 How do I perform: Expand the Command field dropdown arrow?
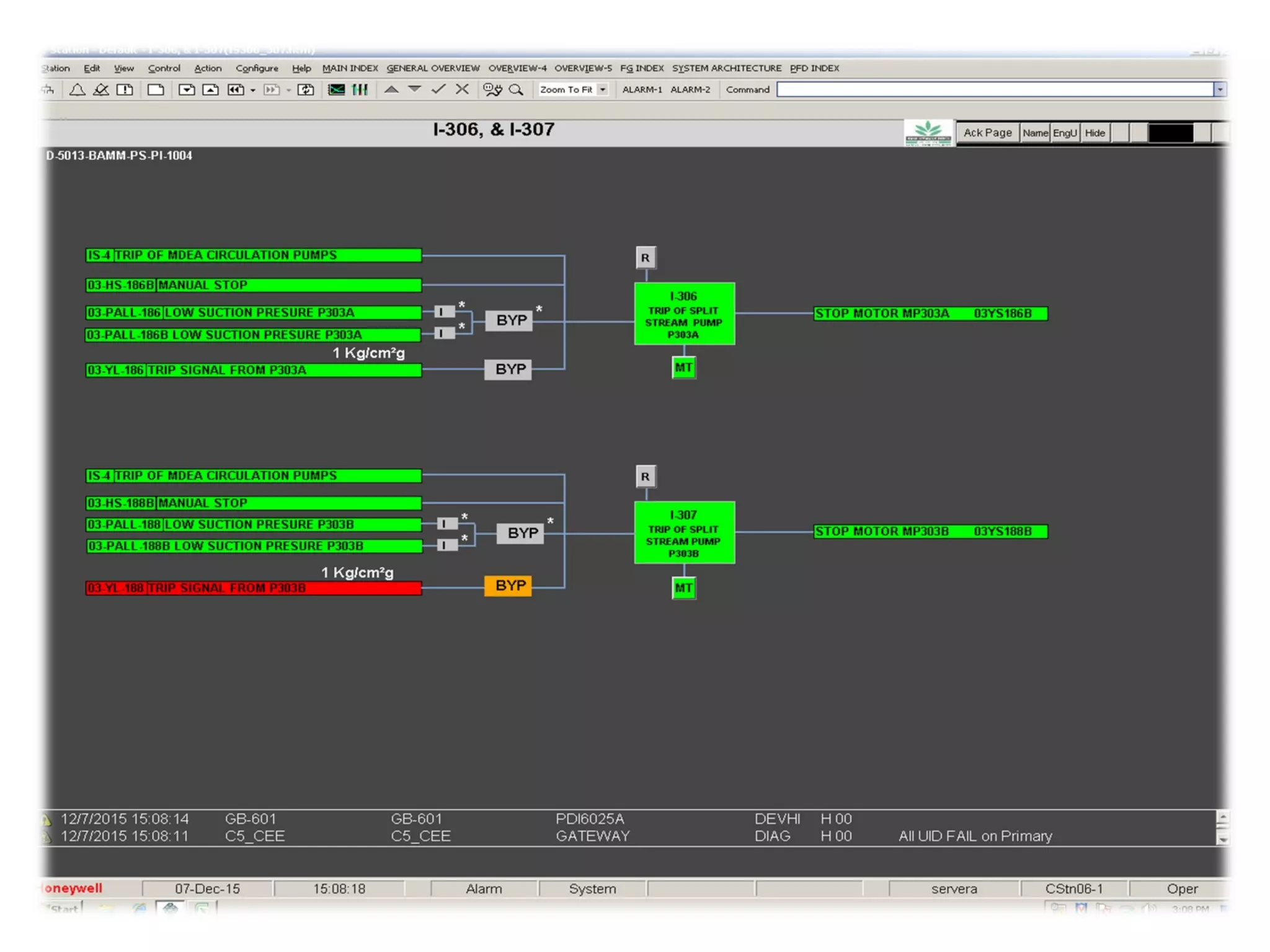pyautogui.click(x=1220, y=90)
